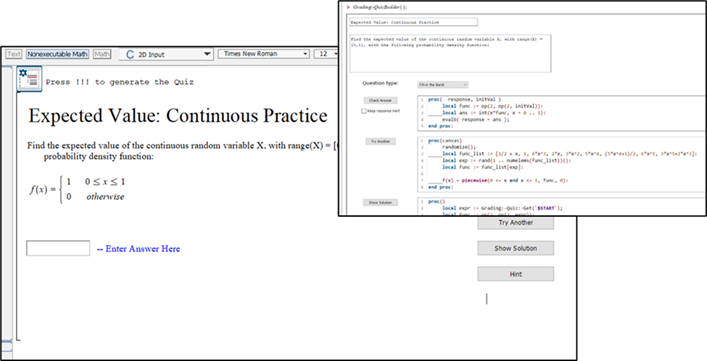The width and height of the screenshot is (707, 361).
Task: Select Nonexecutable Math mode
Action: [57, 54]
